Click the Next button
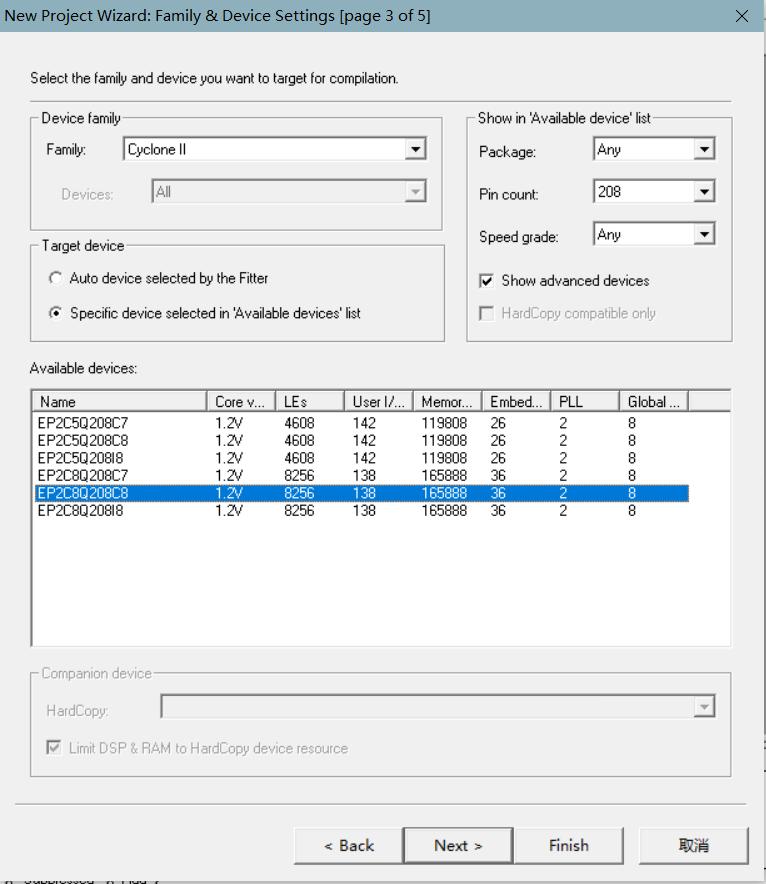Image resolution: width=766 pixels, height=884 pixels. [x=458, y=845]
